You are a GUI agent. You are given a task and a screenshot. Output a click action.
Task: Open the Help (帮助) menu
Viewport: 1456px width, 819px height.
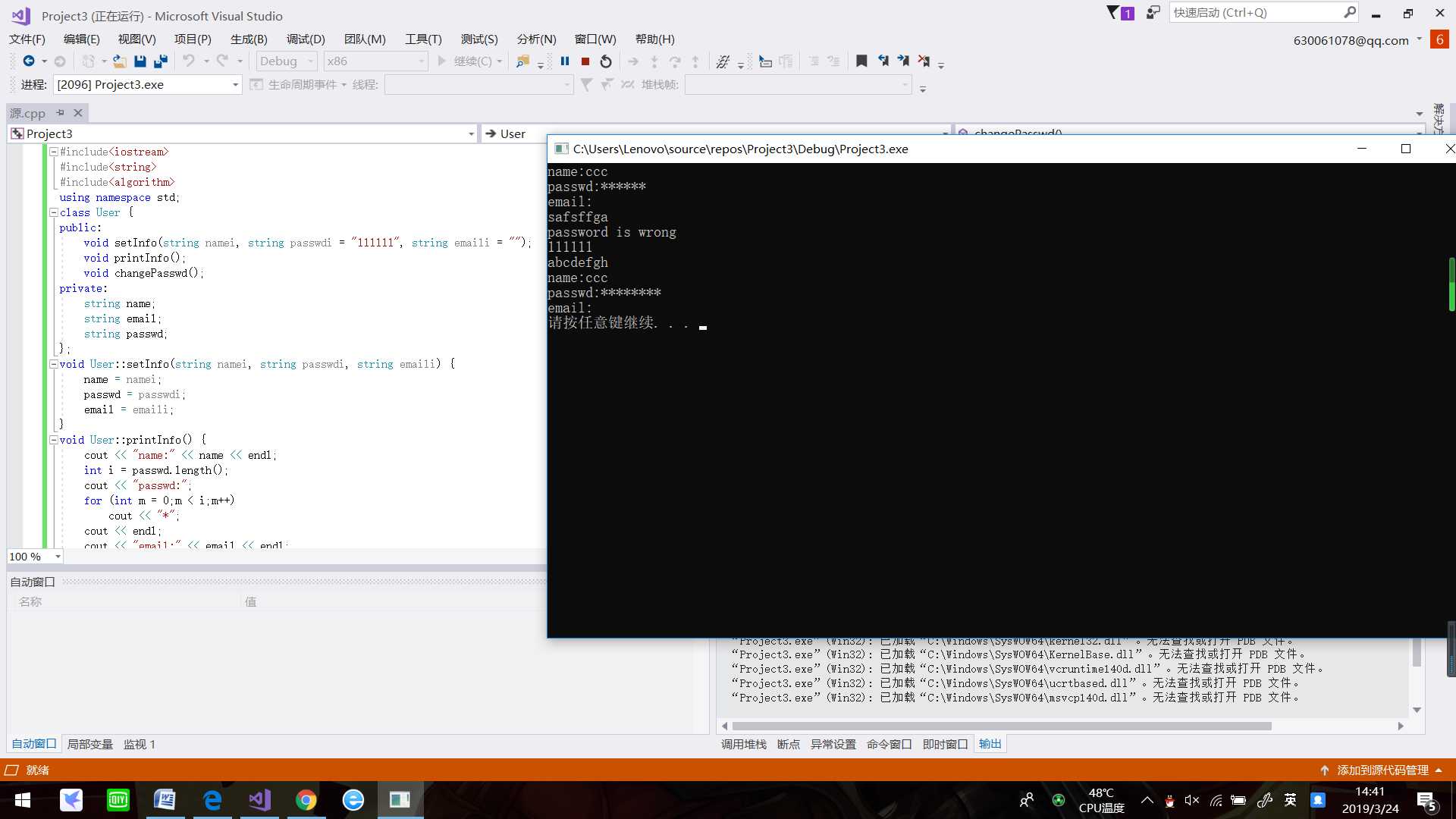coord(654,39)
